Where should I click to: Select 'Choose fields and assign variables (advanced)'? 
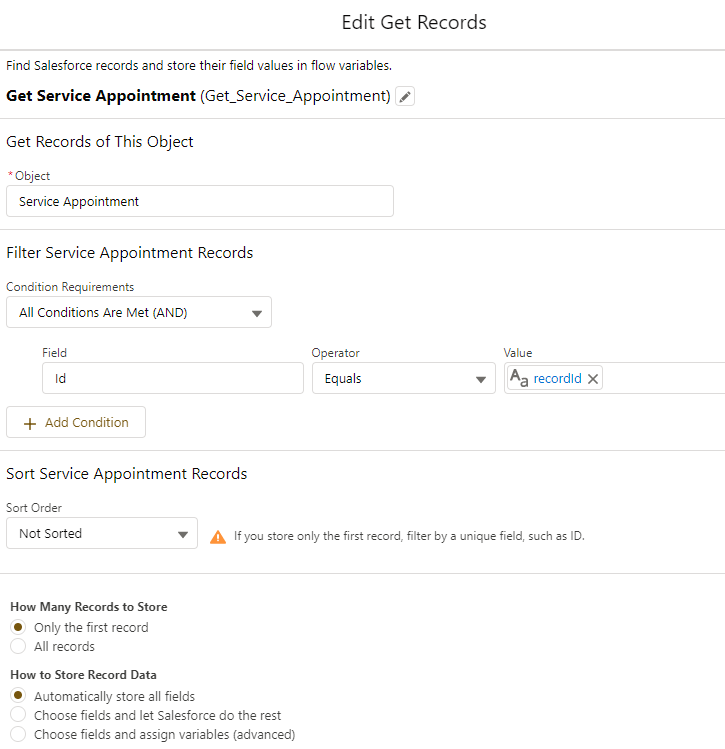point(19,734)
